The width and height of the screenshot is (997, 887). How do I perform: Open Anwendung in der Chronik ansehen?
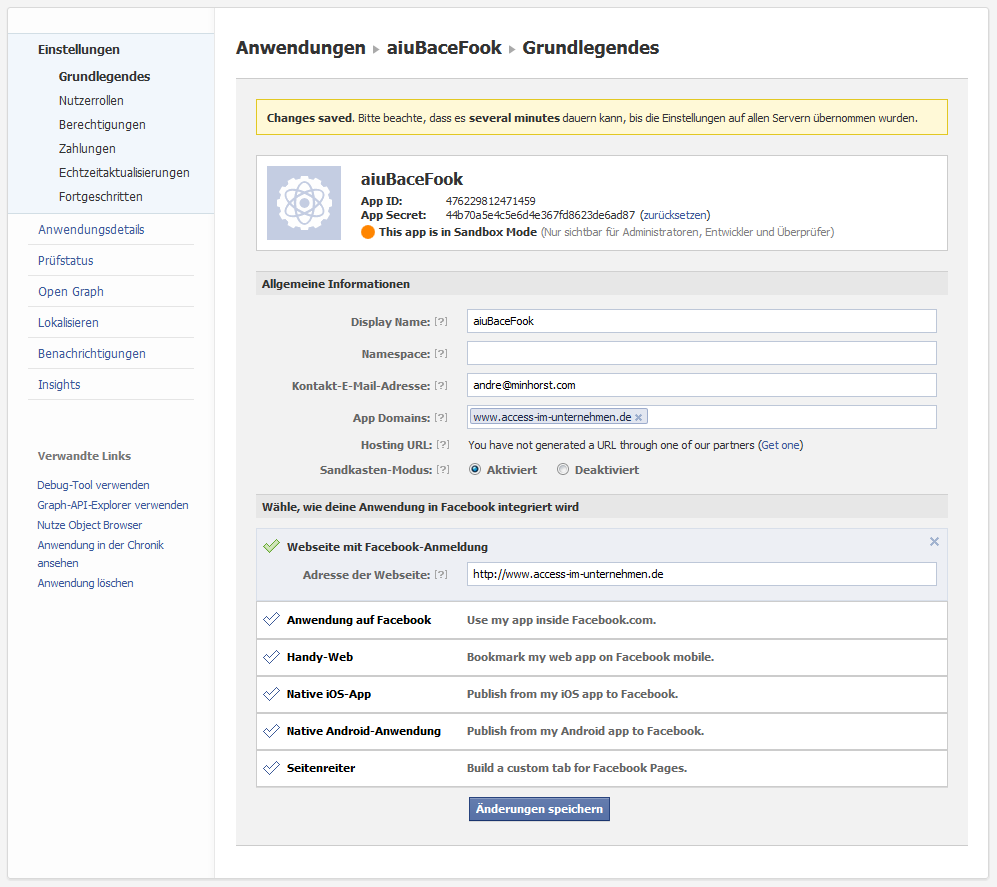[x=100, y=554]
